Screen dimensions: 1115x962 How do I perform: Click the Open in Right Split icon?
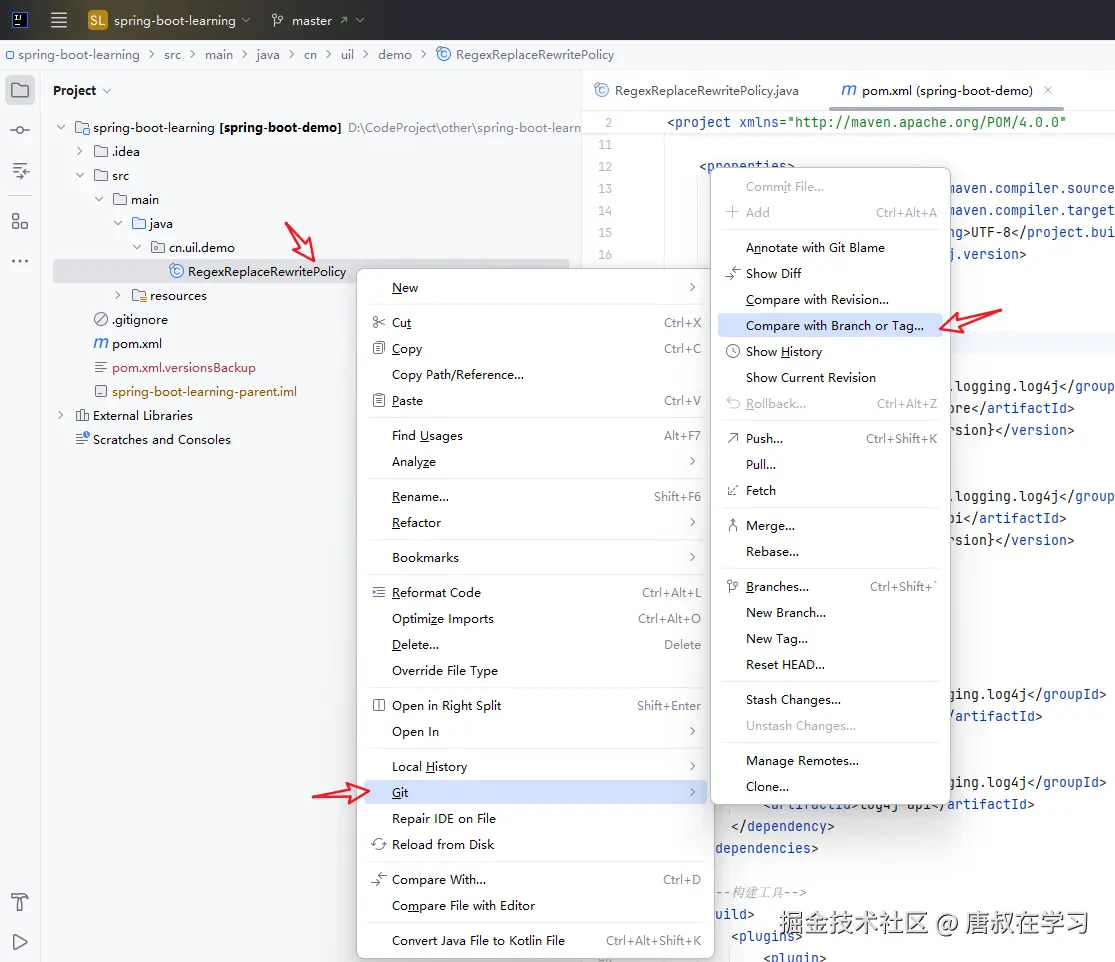coord(379,705)
